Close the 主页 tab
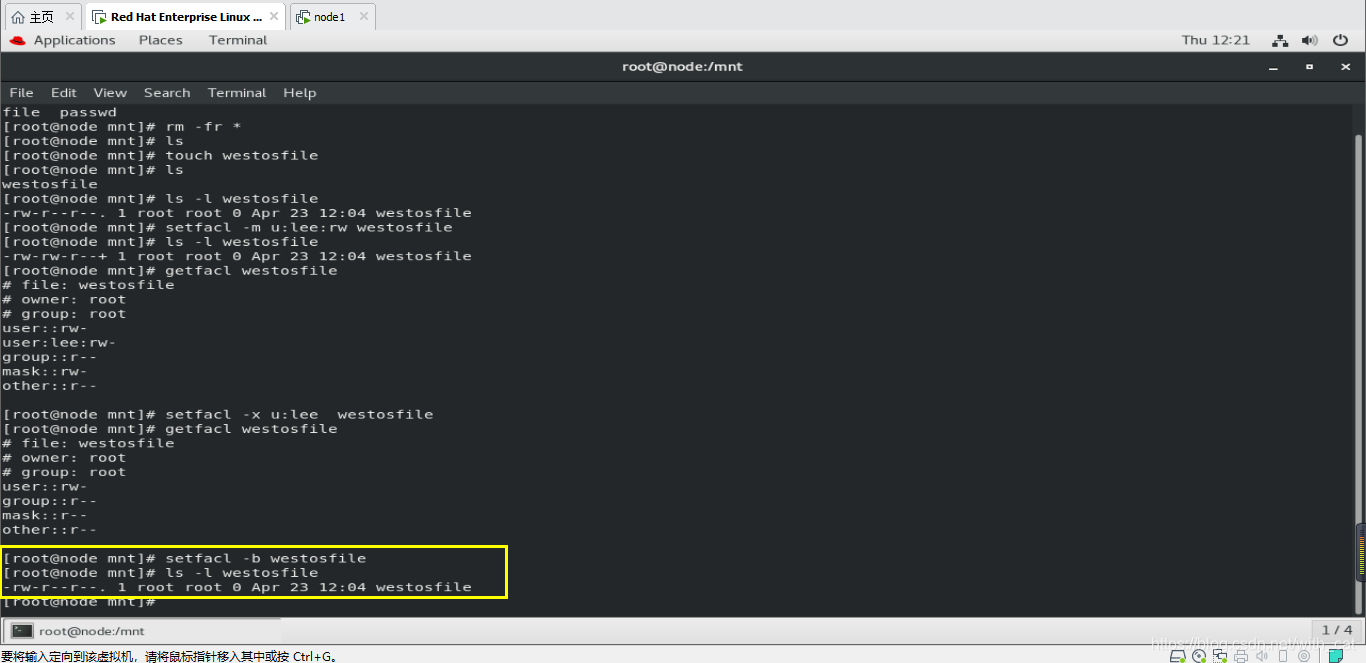 point(70,17)
